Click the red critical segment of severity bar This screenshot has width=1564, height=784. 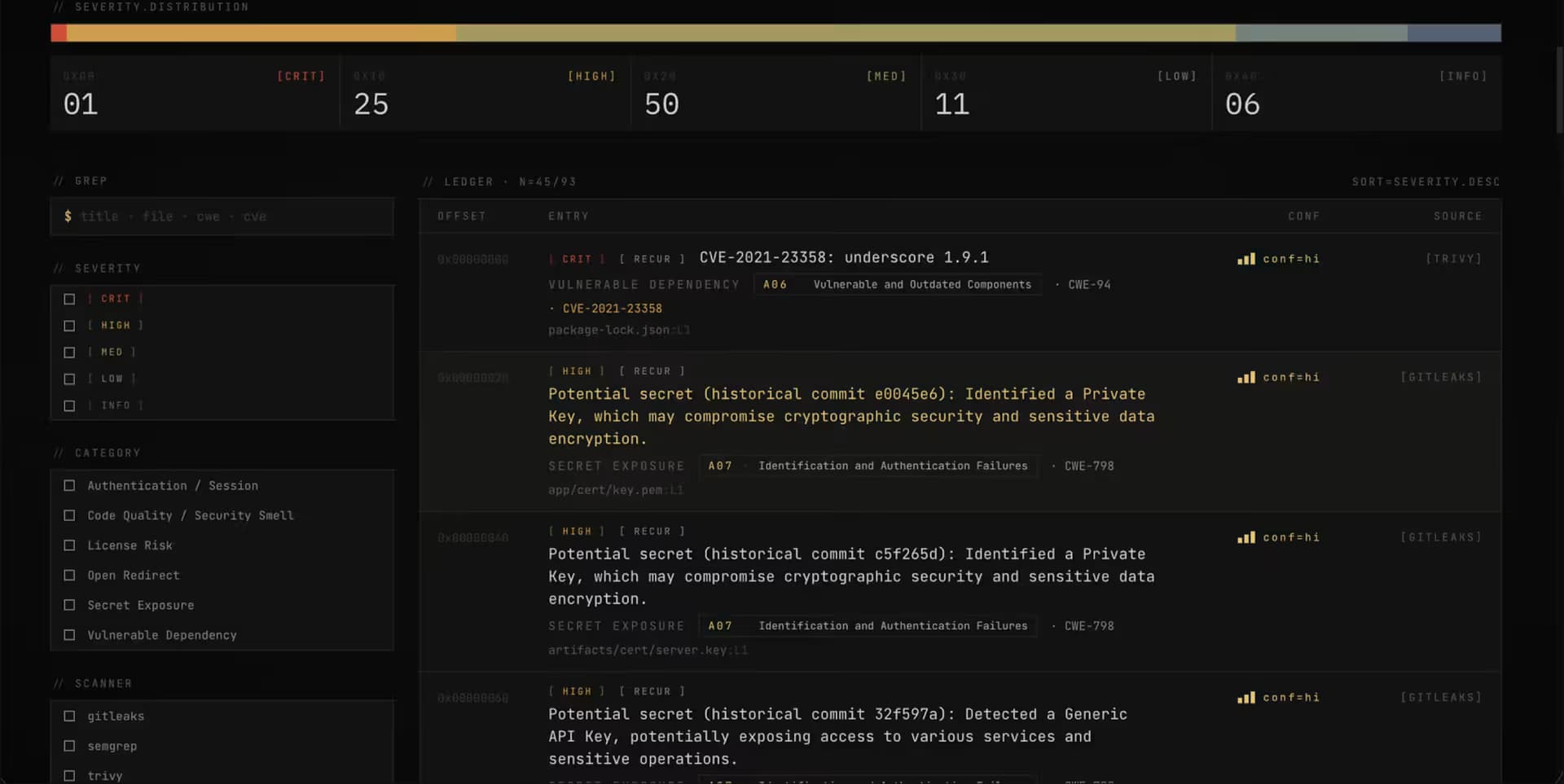click(x=59, y=33)
